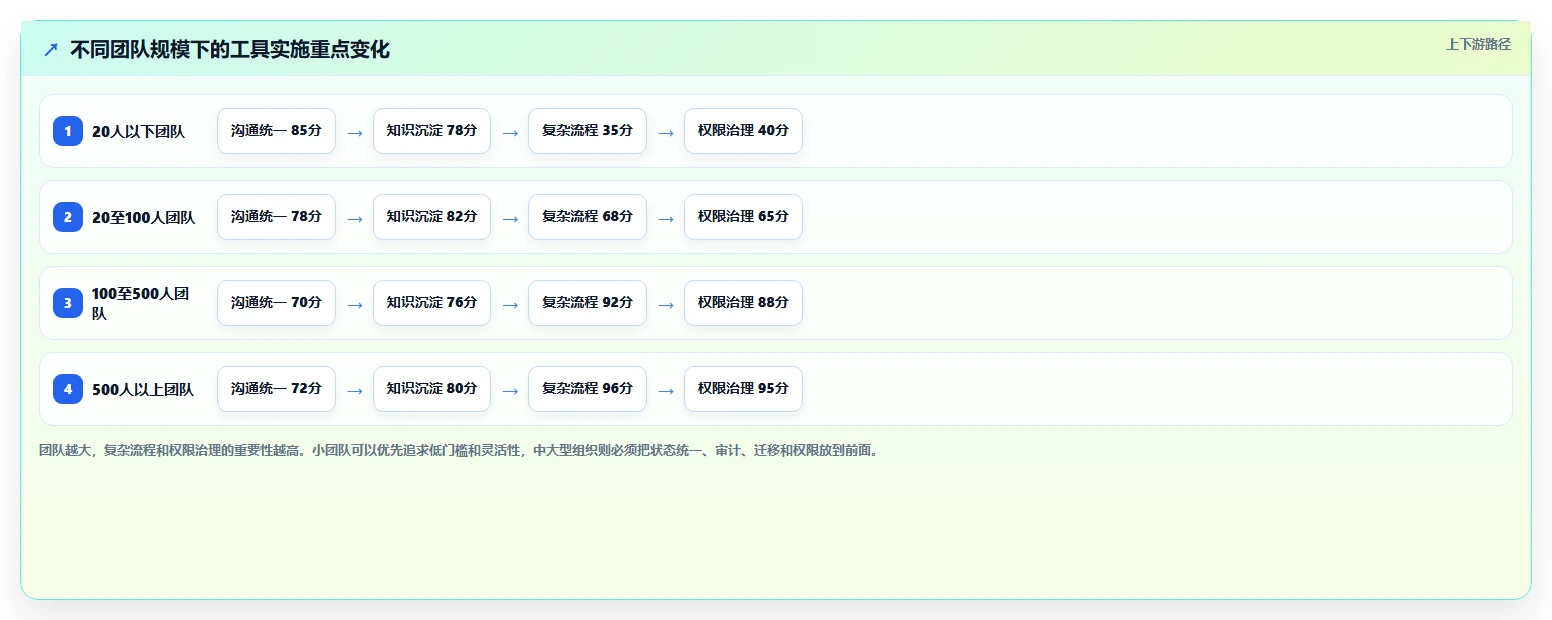This screenshot has height=620, width=1552.
Task: Select the 知识沉淀 78分 chip
Action: [432, 131]
